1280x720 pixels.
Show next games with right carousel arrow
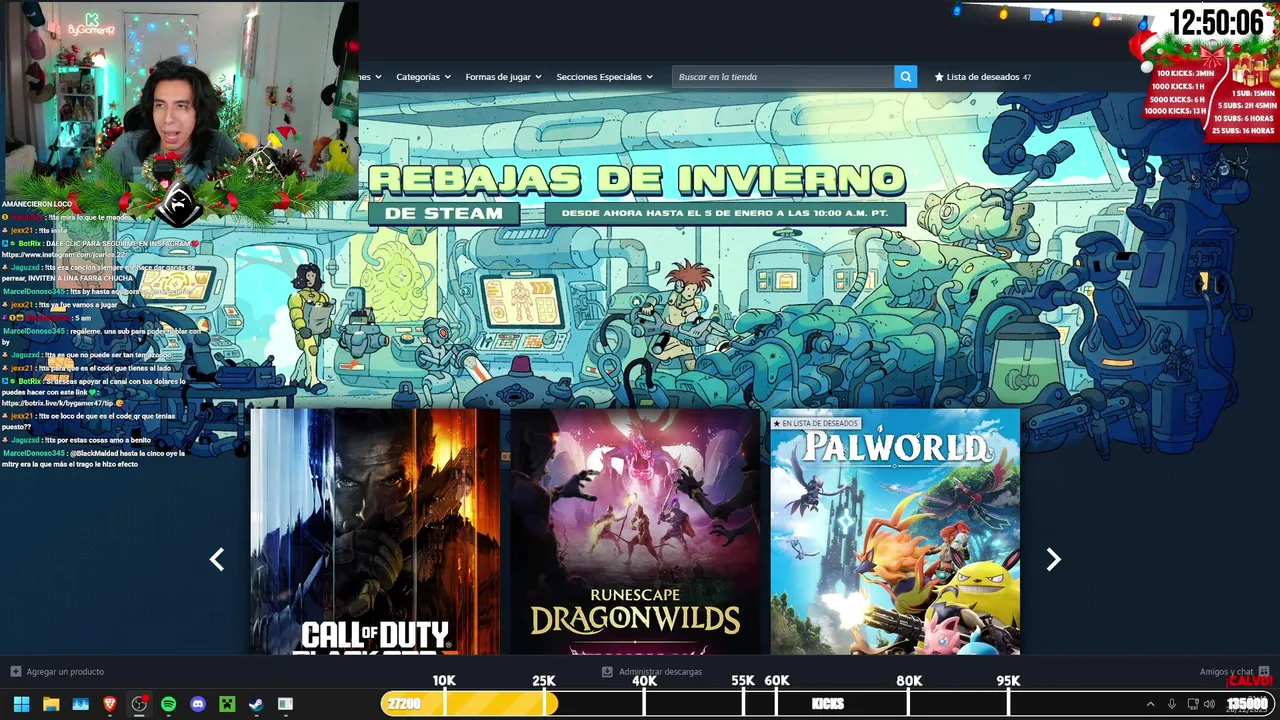pyautogui.click(x=1053, y=560)
